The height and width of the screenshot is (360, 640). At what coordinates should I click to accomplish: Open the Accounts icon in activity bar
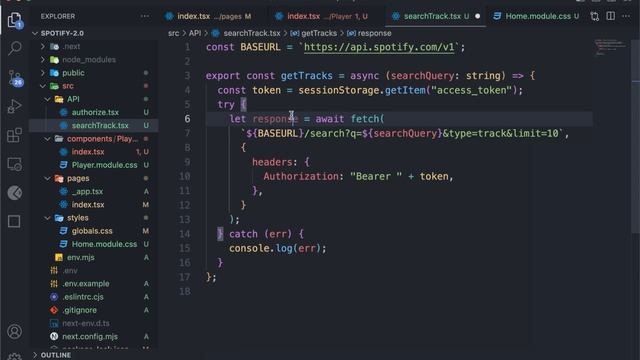coord(14,331)
